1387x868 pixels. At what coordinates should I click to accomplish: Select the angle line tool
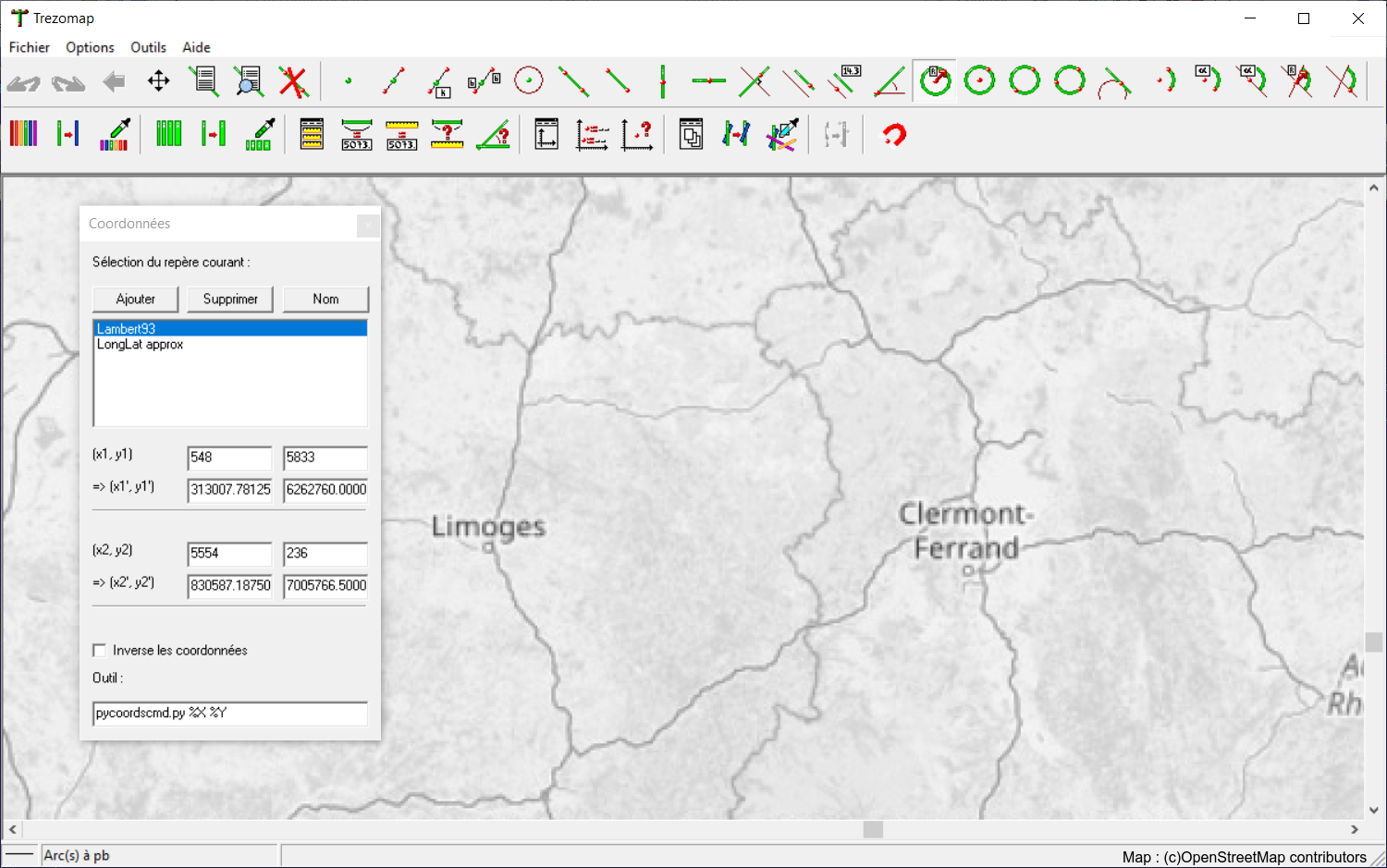tap(890, 81)
